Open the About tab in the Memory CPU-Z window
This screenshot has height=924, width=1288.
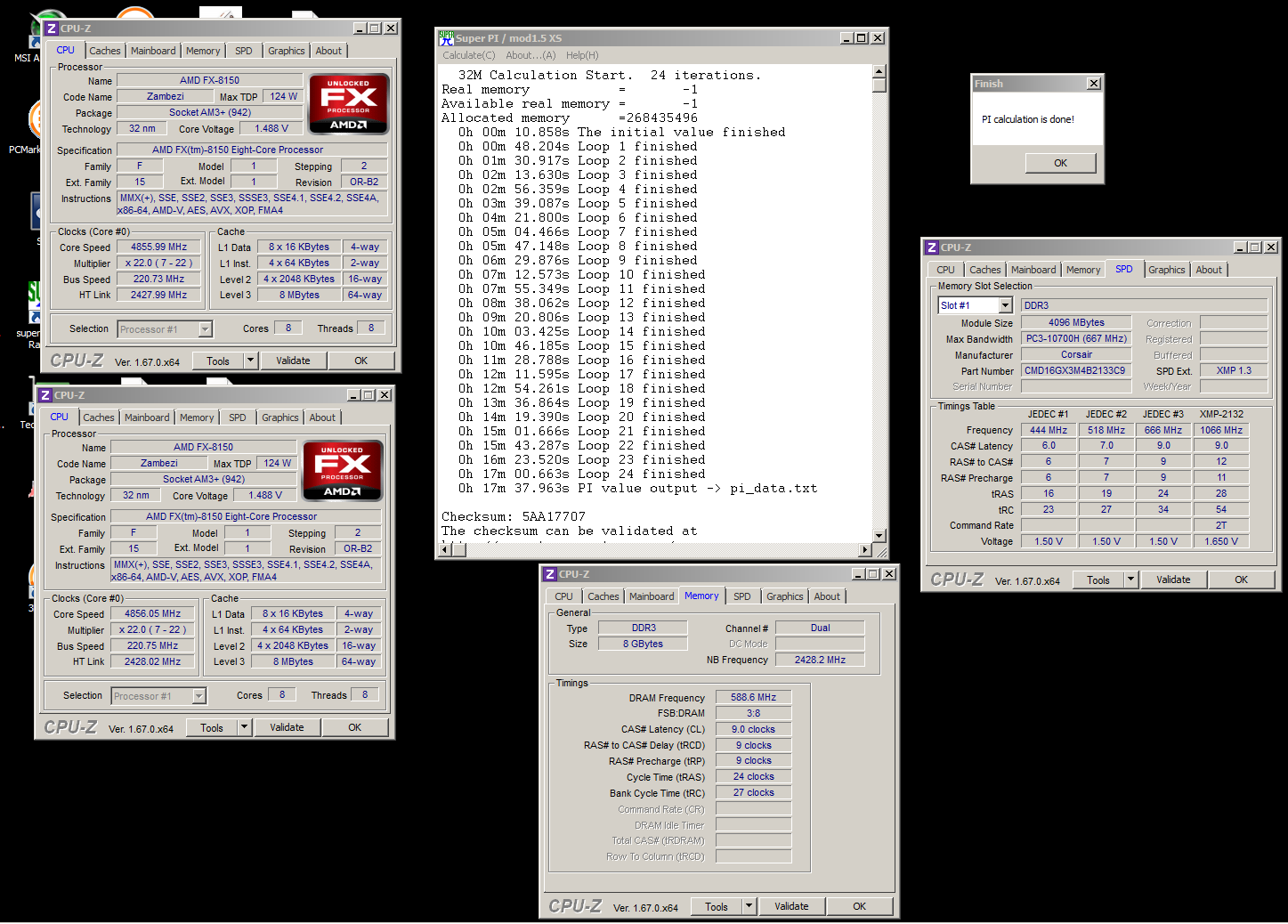pyautogui.click(x=826, y=596)
